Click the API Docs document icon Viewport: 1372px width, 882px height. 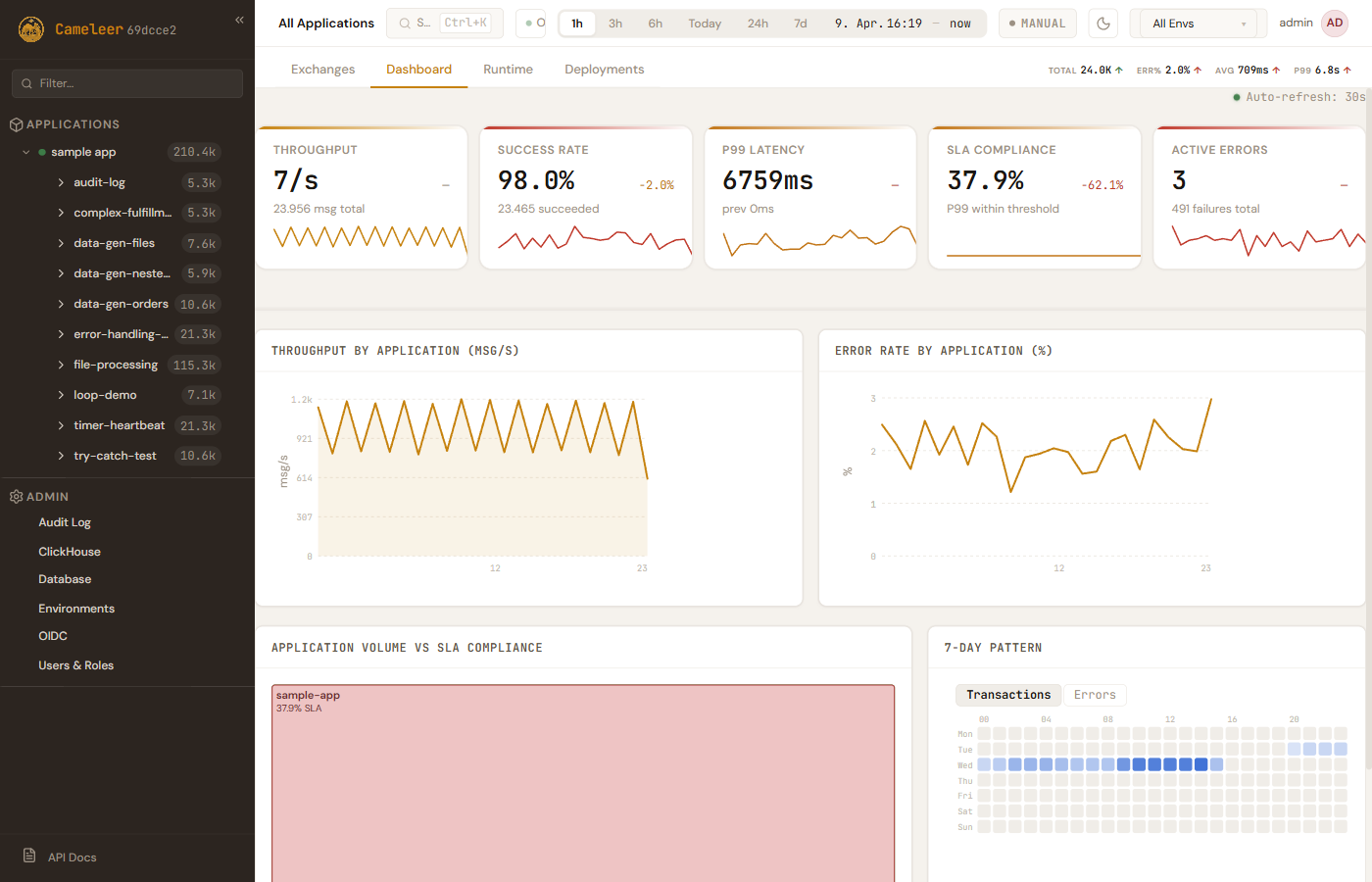[29, 856]
